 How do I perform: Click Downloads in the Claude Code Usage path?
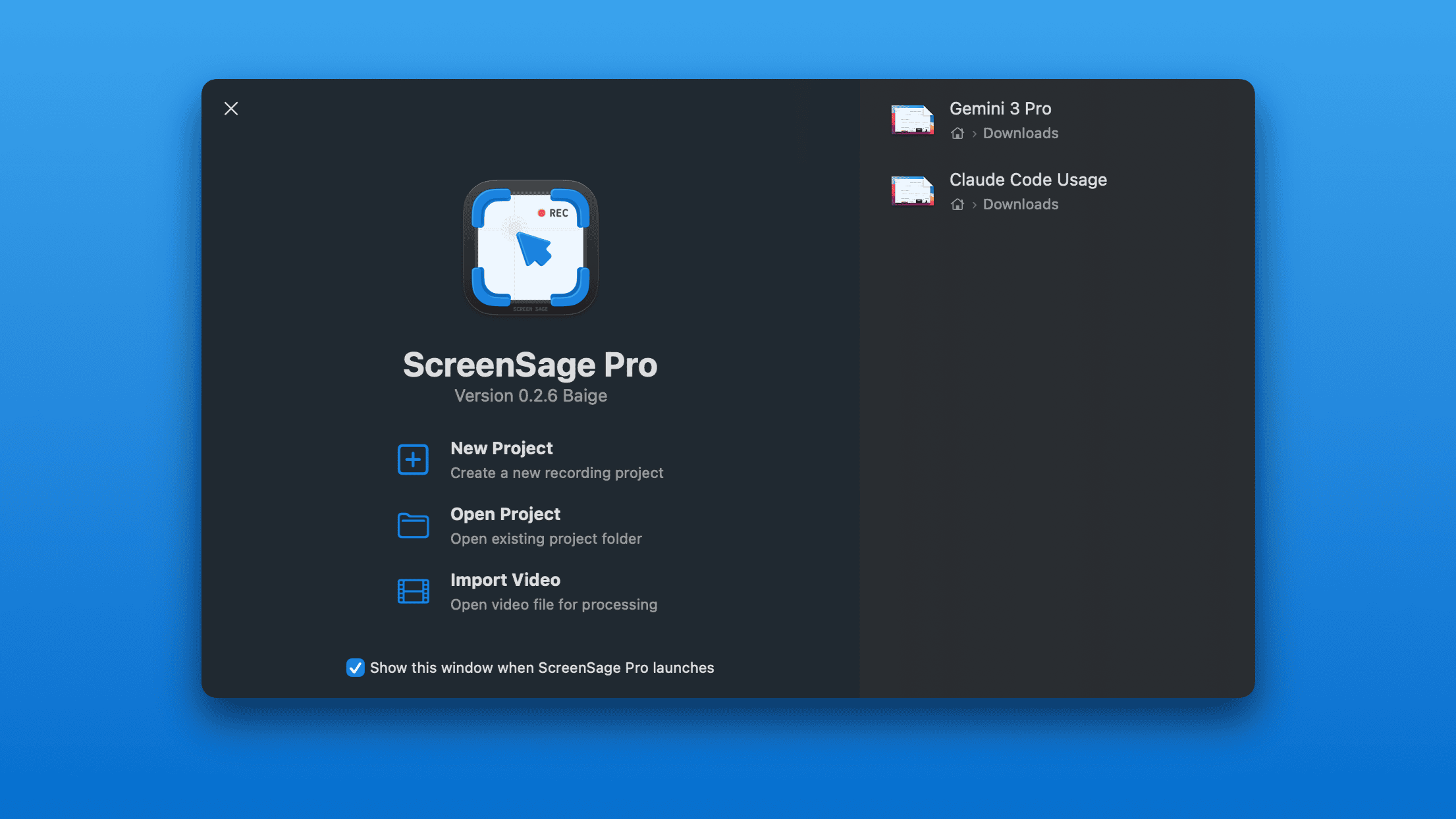click(1020, 205)
